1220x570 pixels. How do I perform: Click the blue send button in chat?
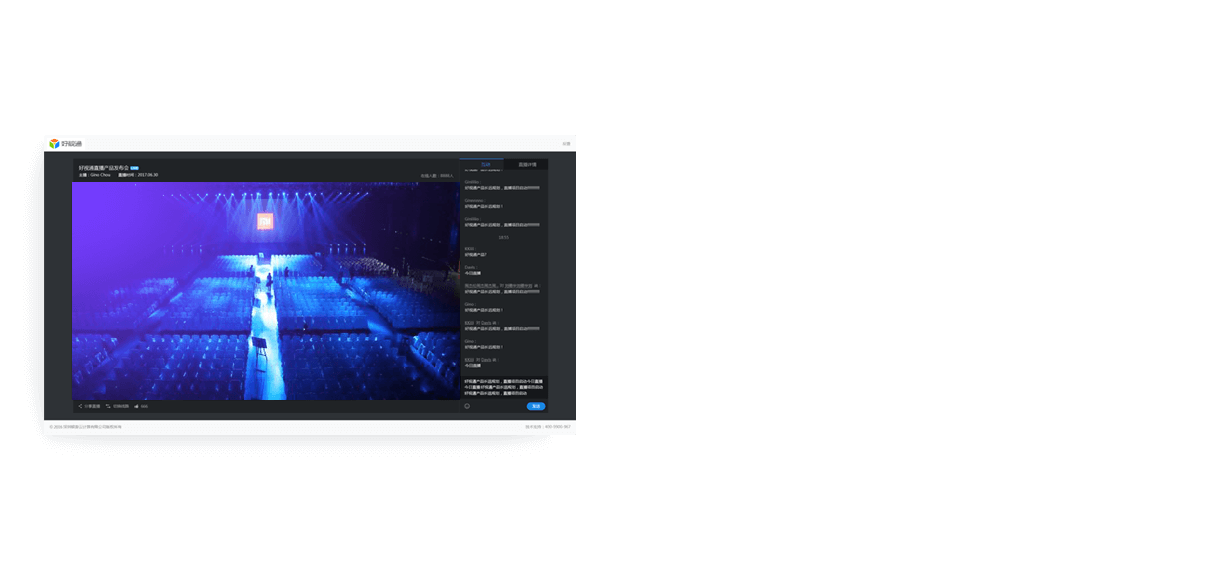(536, 406)
